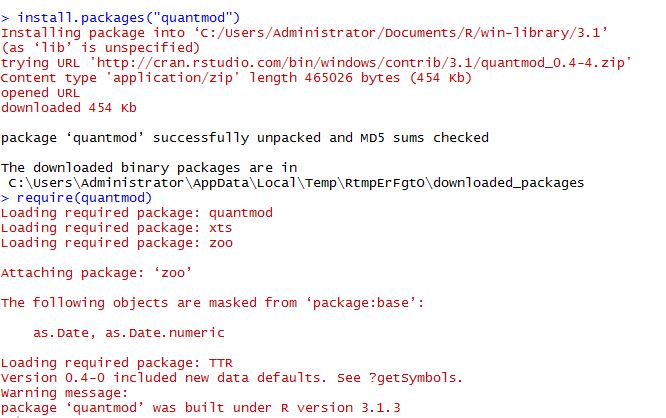Click "Loading required package: TTR" message
Screen dimensions: 666x418
[117, 362]
